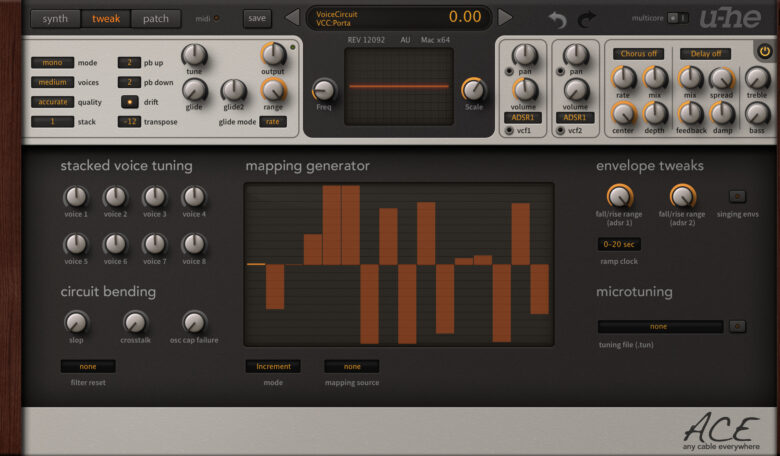This screenshot has height=456, width=780.
Task: Switch to the synth tab
Action: [55, 18]
